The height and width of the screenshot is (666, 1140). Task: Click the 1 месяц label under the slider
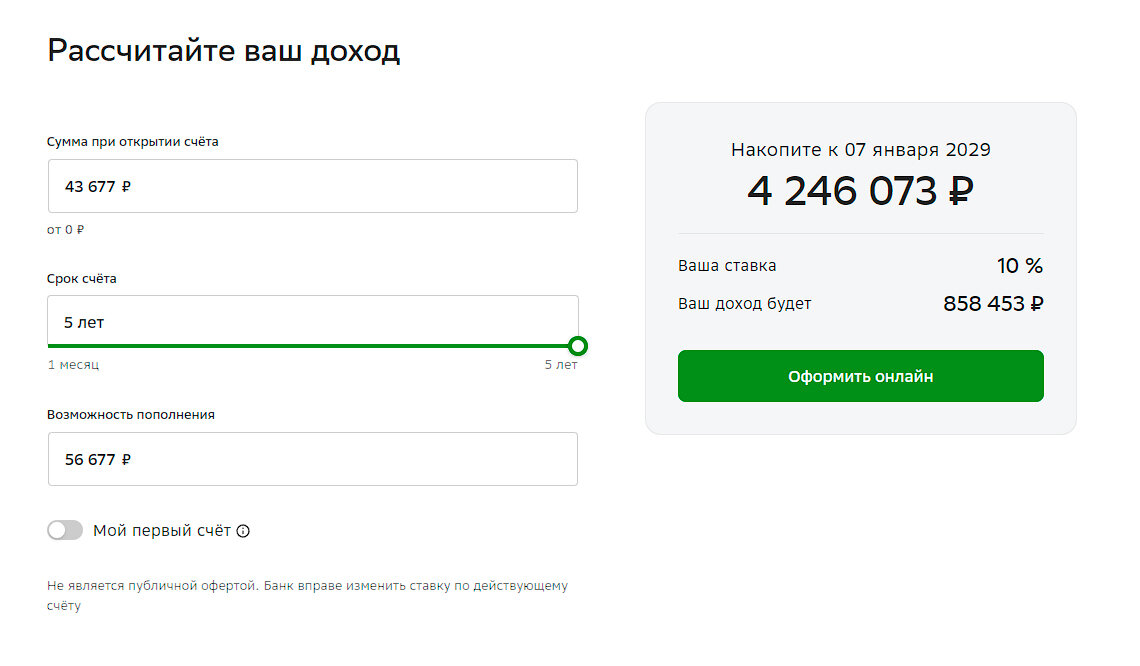pos(73,365)
